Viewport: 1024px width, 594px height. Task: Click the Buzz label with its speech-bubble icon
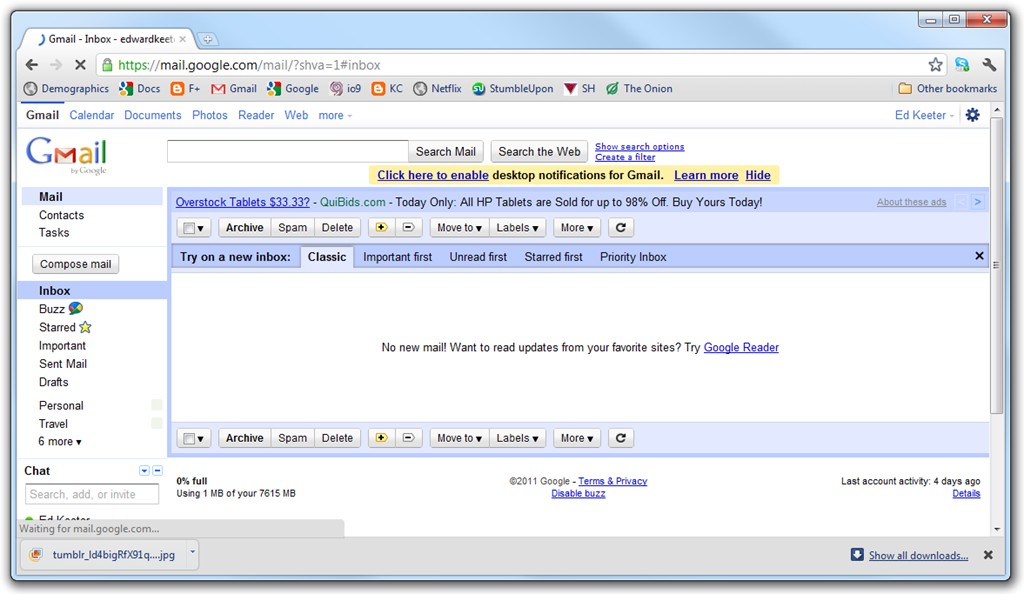[x=61, y=309]
